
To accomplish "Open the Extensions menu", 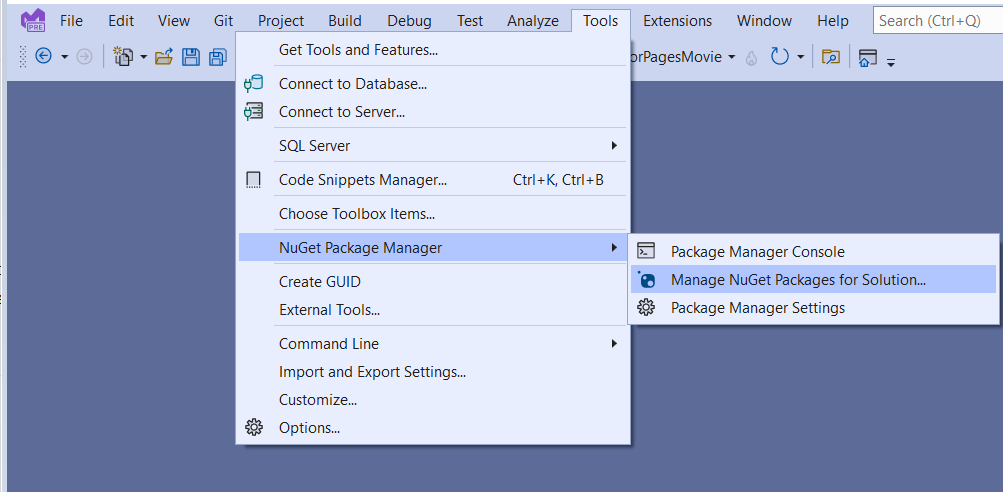I will [x=677, y=20].
